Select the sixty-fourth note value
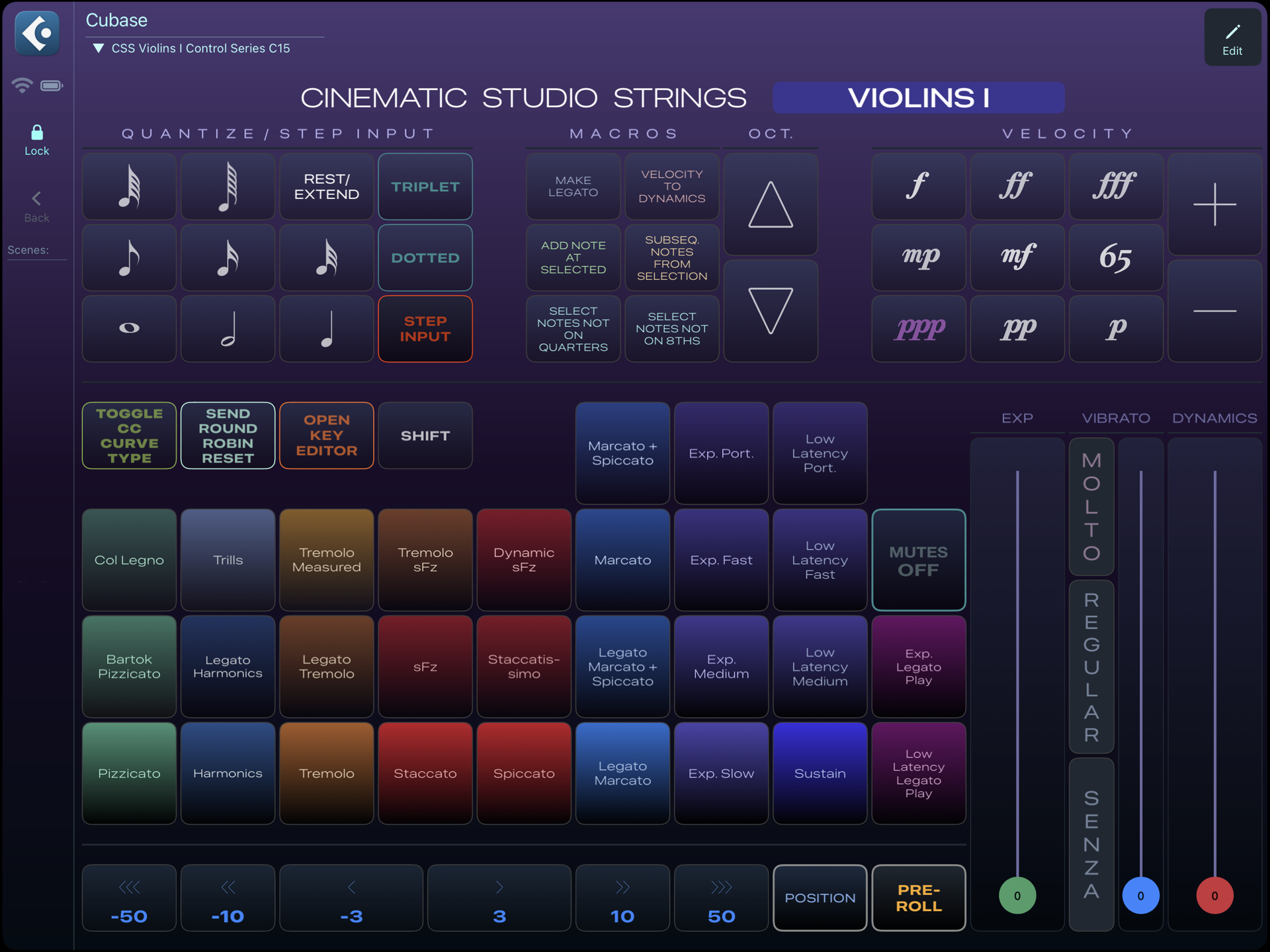Image resolution: width=1270 pixels, height=952 pixels. (x=129, y=187)
